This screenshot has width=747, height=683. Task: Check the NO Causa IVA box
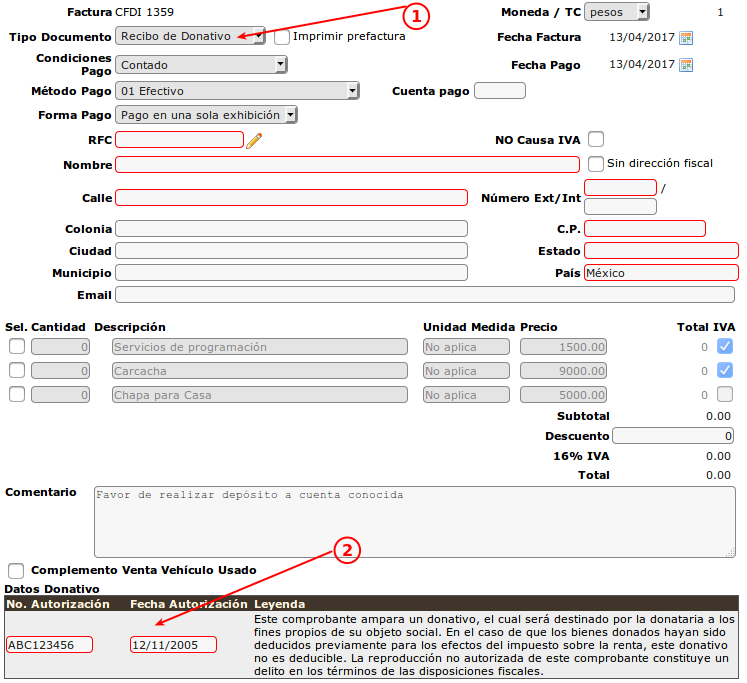pos(596,140)
